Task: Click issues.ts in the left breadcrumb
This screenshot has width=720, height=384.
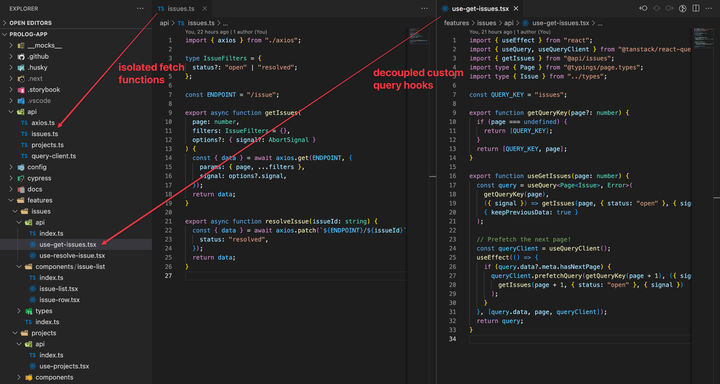Action: (201, 23)
